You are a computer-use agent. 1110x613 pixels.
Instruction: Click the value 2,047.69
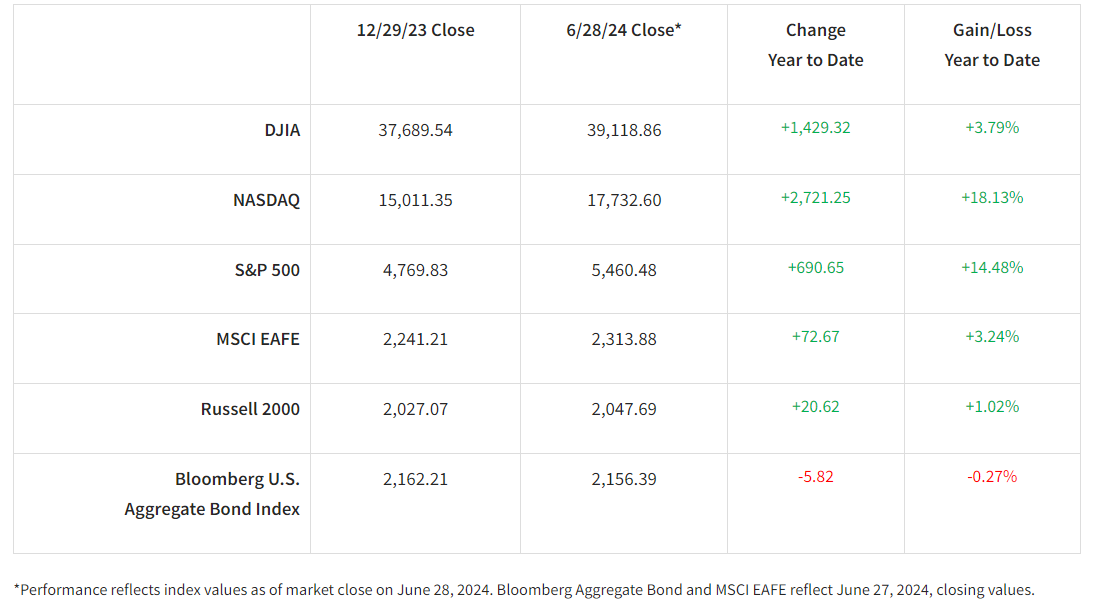click(x=624, y=409)
